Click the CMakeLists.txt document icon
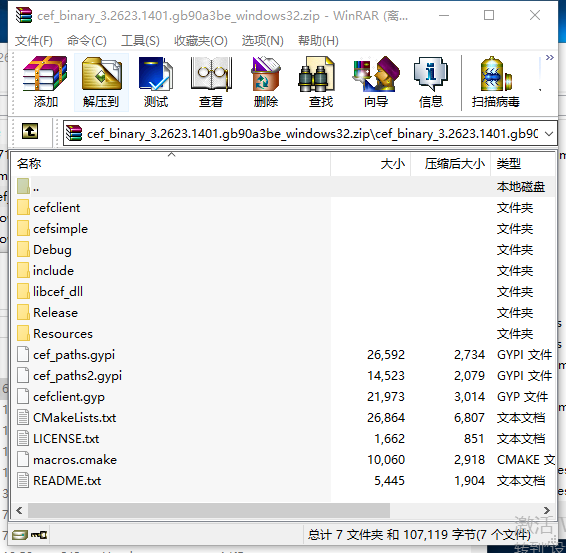The height and width of the screenshot is (553, 566). (23, 417)
